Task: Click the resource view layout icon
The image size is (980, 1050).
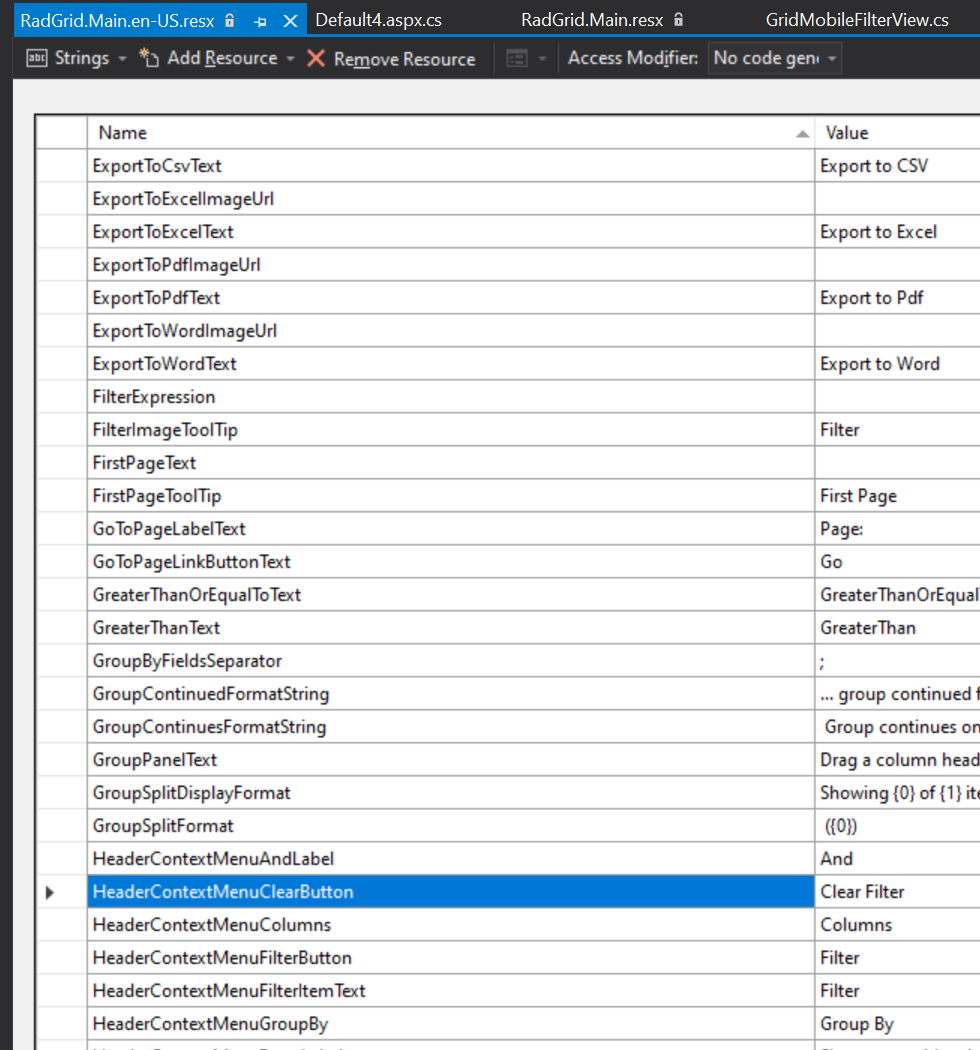Action: [x=516, y=59]
